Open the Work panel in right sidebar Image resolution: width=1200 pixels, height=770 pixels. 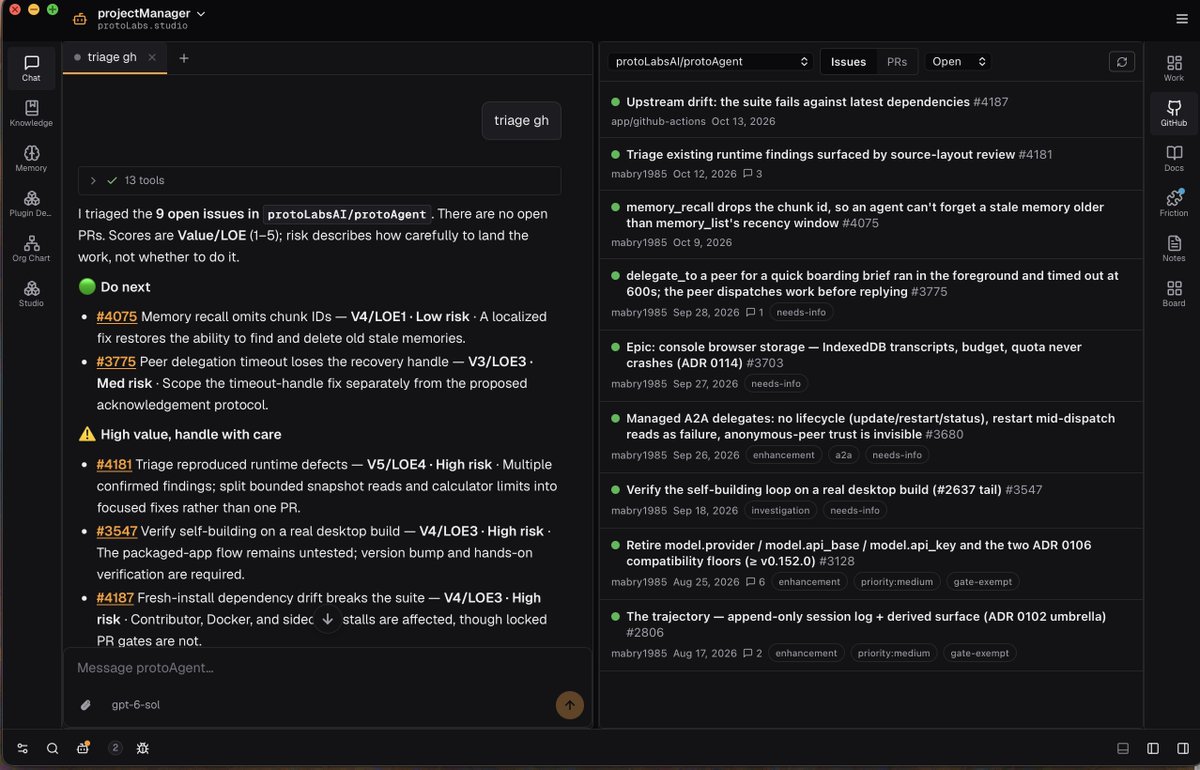(x=1173, y=68)
